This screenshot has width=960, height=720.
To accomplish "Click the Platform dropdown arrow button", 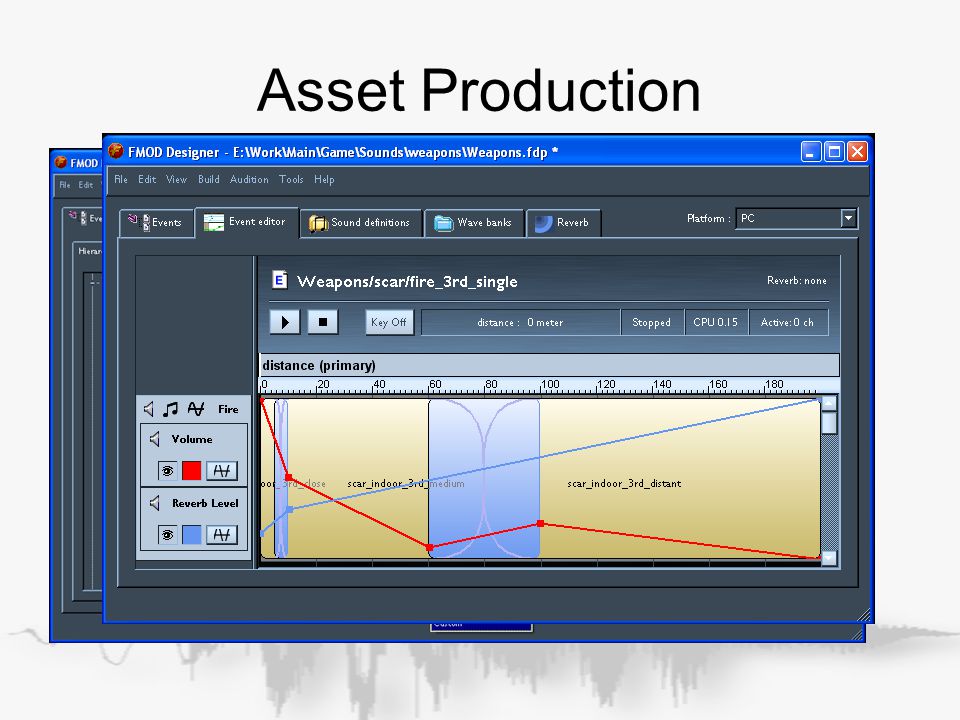I will (x=848, y=219).
